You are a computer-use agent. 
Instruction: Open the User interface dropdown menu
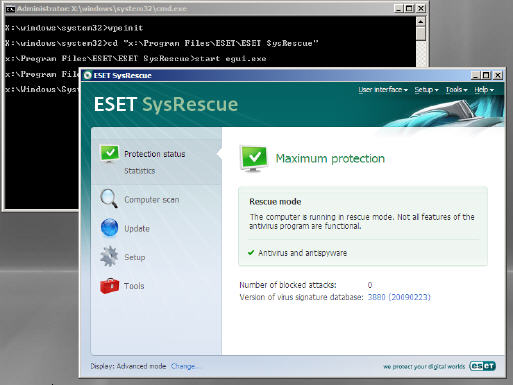click(383, 90)
